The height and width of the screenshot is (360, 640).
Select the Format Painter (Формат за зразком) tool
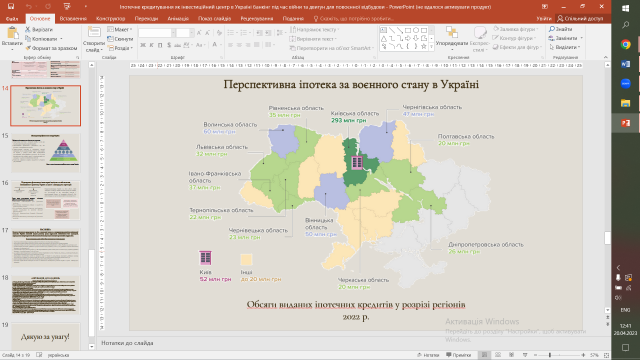51,48
